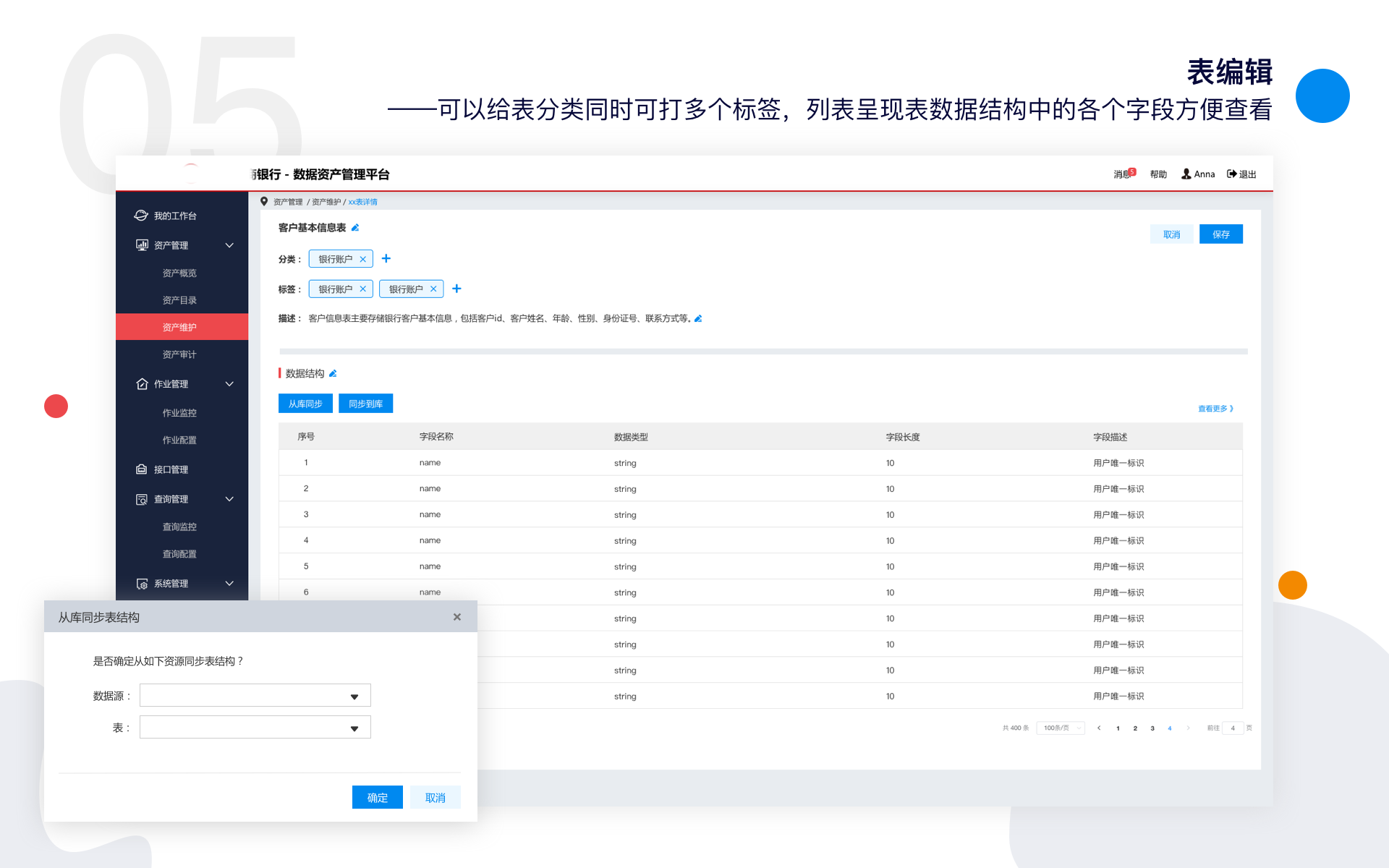The height and width of the screenshot is (868, 1389).
Task: Add a new label tag with plus
Action: click(456, 289)
